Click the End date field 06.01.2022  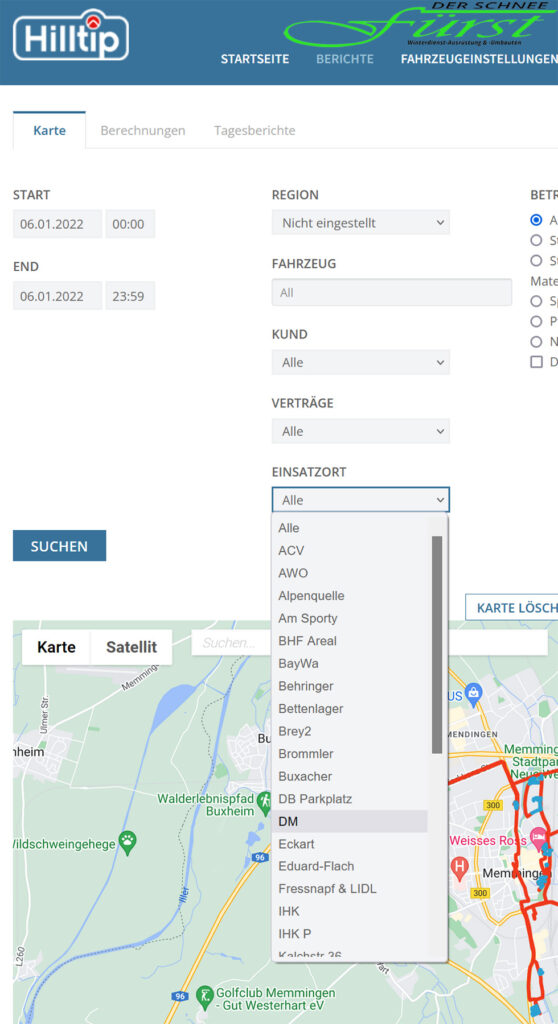click(57, 296)
